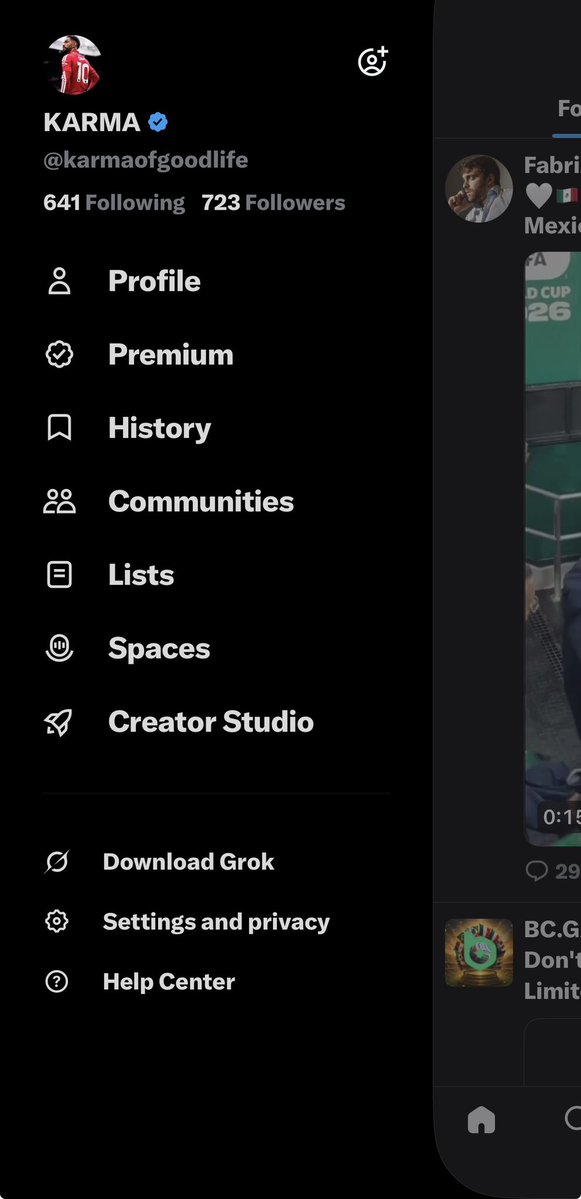Tap Fabrizio's avatar in the timeline
The image size is (581, 1199).
pos(479,189)
